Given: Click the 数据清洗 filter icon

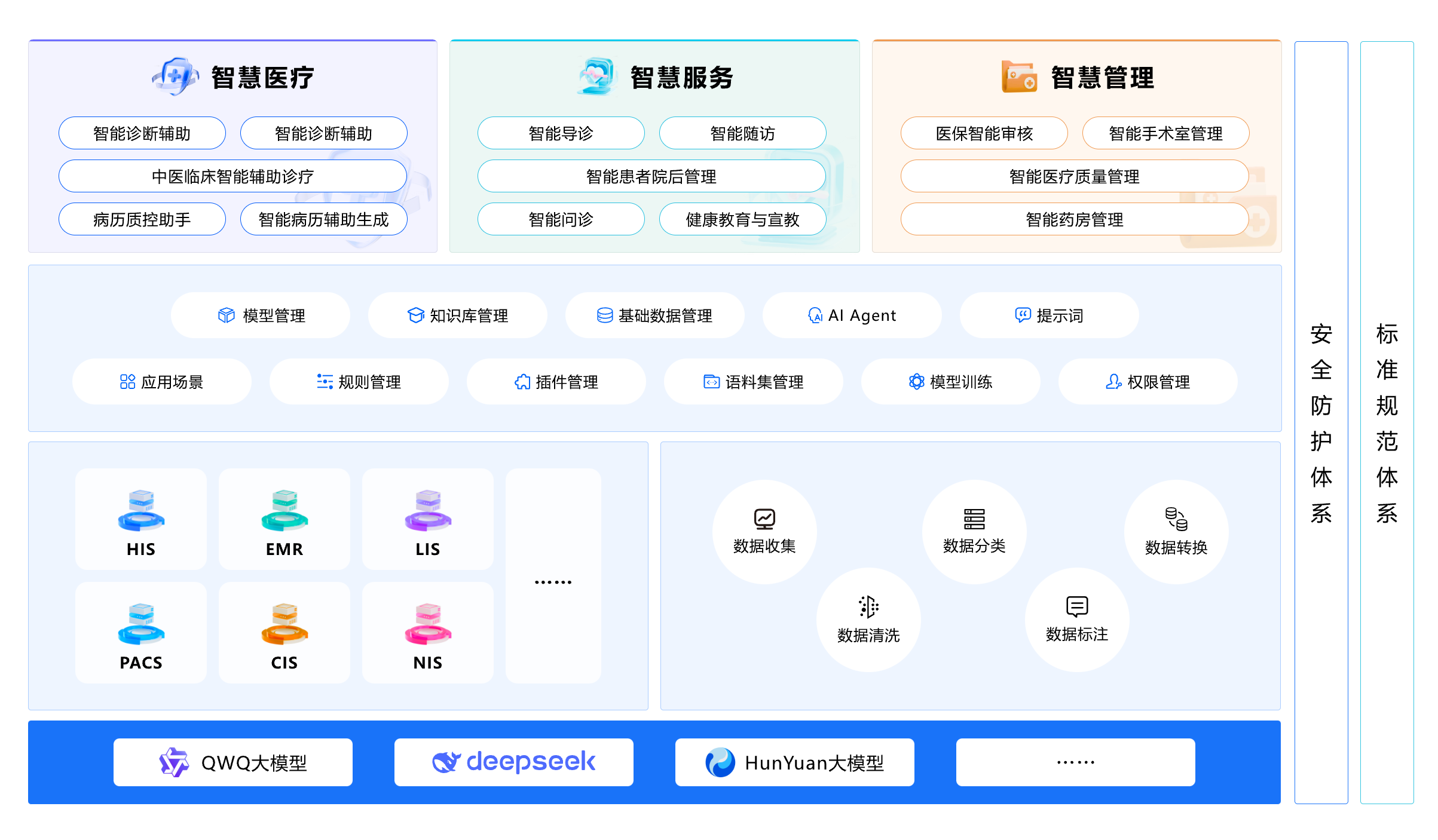Looking at the screenshot, I should [868, 607].
